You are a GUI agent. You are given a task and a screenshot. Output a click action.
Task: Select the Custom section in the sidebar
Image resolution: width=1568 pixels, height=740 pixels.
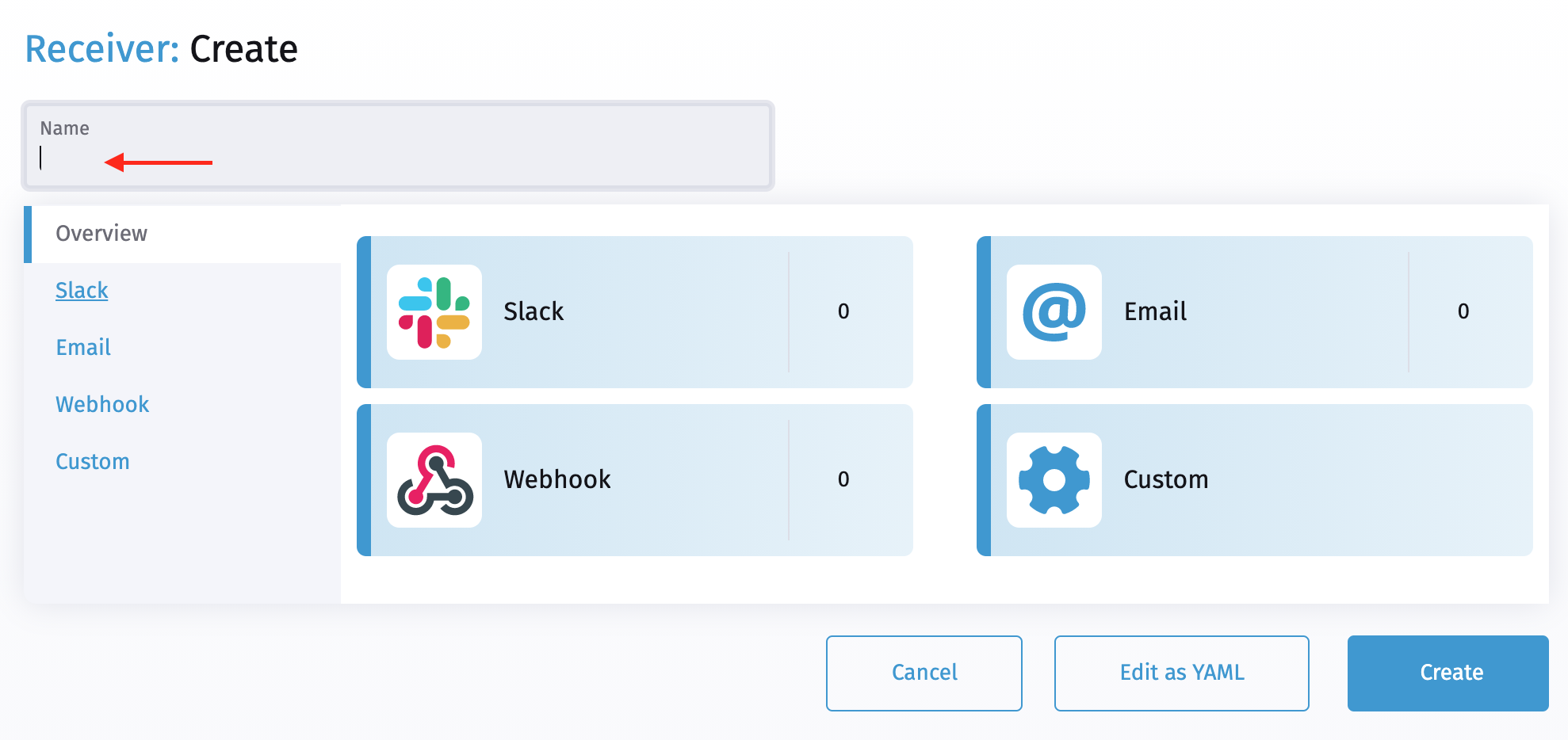pyautogui.click(x=92, y=460)
